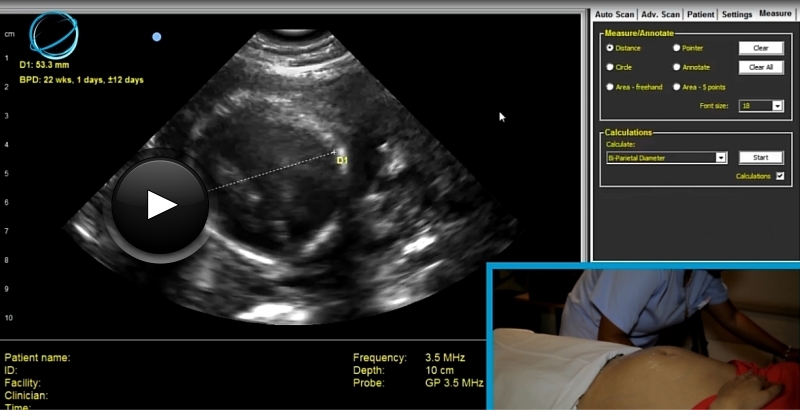Click the Probe GP 3.5 MHz value
Image resolution: width=800 pixels, height=410 pixels.
pyautogui.click(x=454, y=383)
